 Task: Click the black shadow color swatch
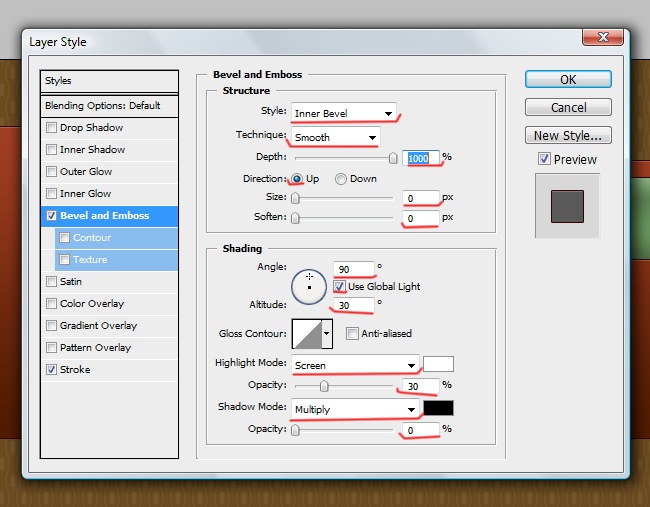[x=438, y=409]
